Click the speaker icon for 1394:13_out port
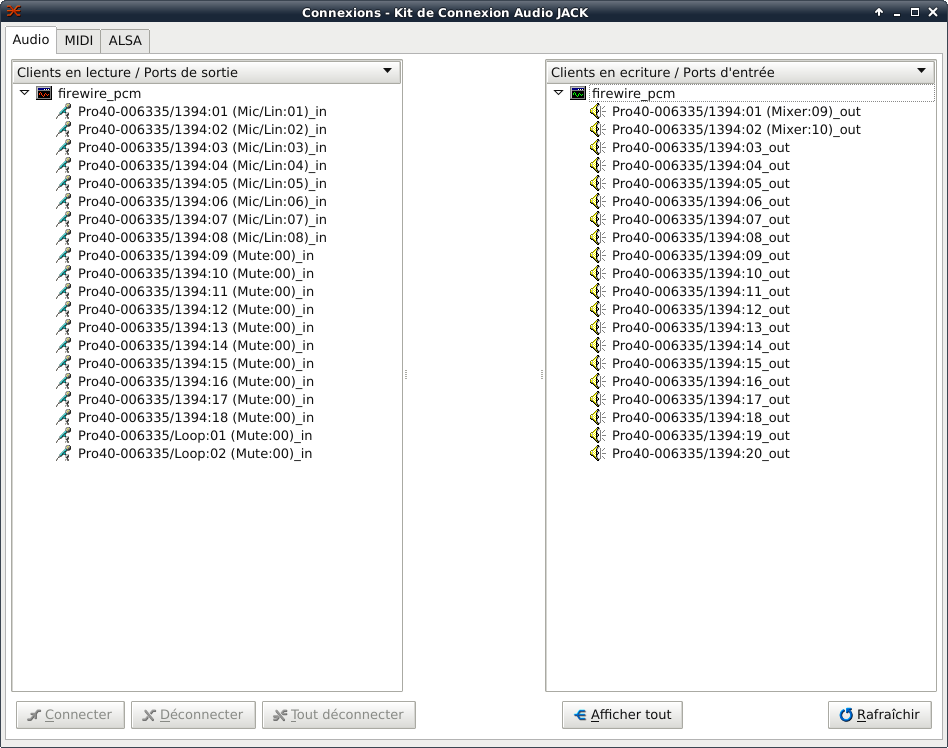This screenshot has width=948, height=748. coord(597,328)
